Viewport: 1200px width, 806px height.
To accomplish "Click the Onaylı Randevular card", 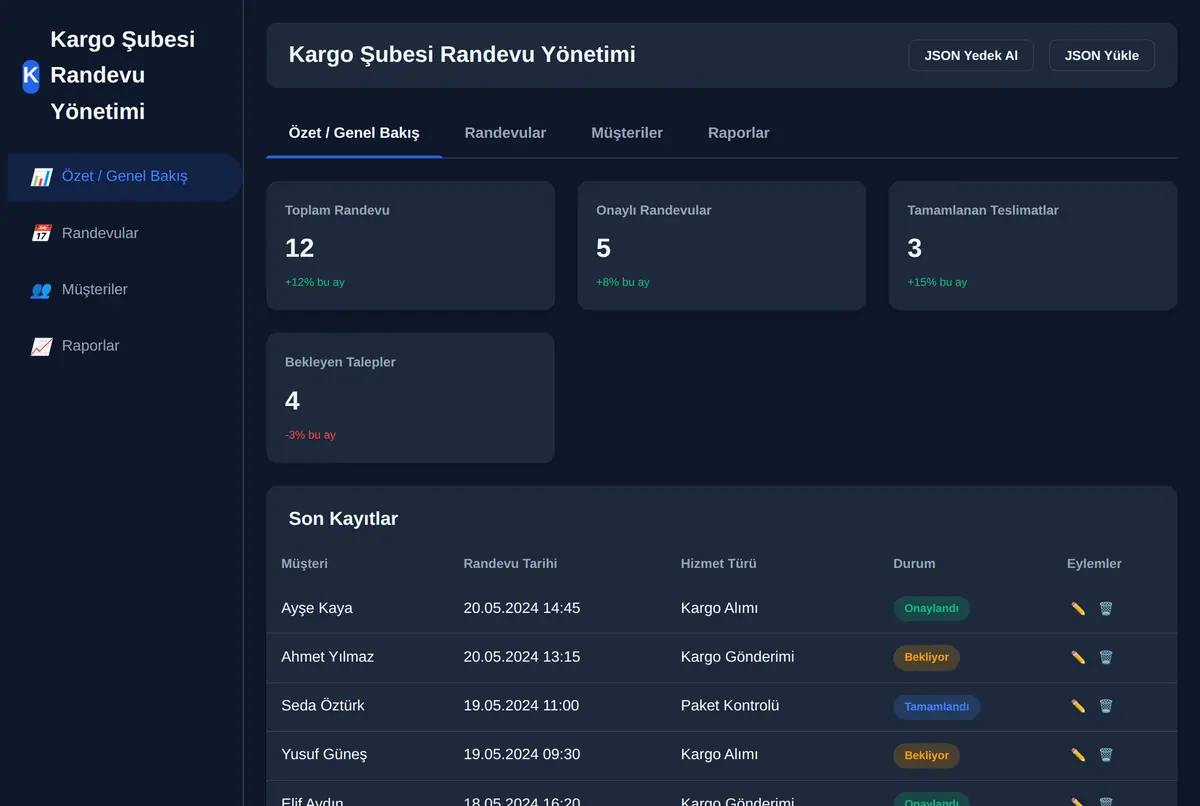I will pos(722,245).
